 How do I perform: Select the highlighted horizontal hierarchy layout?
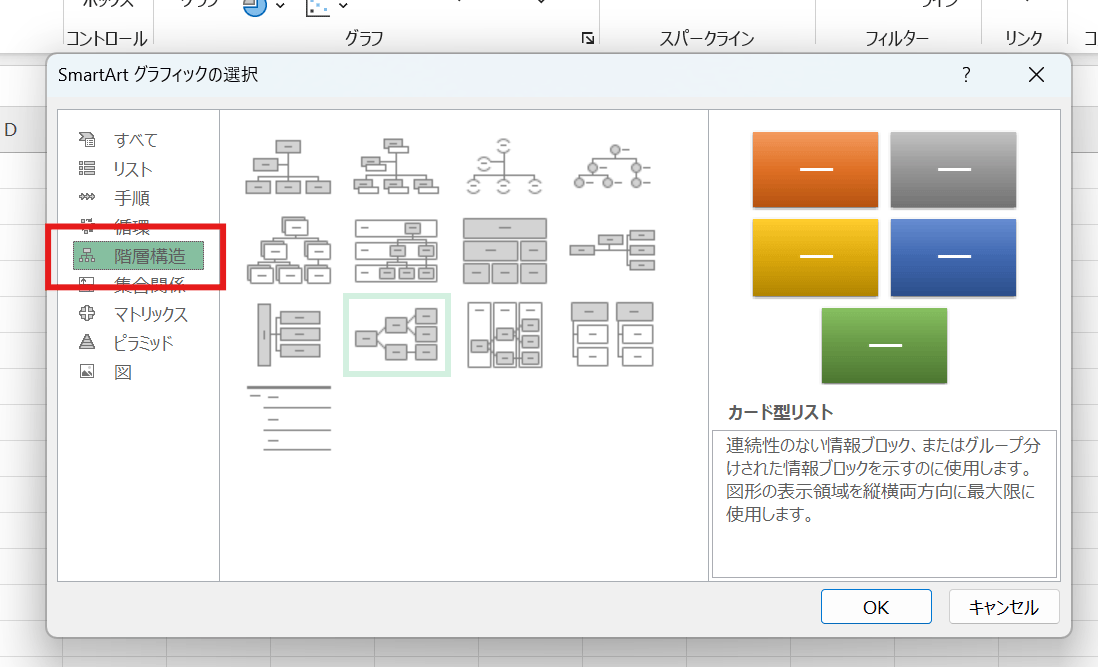(x=397, y=335)
